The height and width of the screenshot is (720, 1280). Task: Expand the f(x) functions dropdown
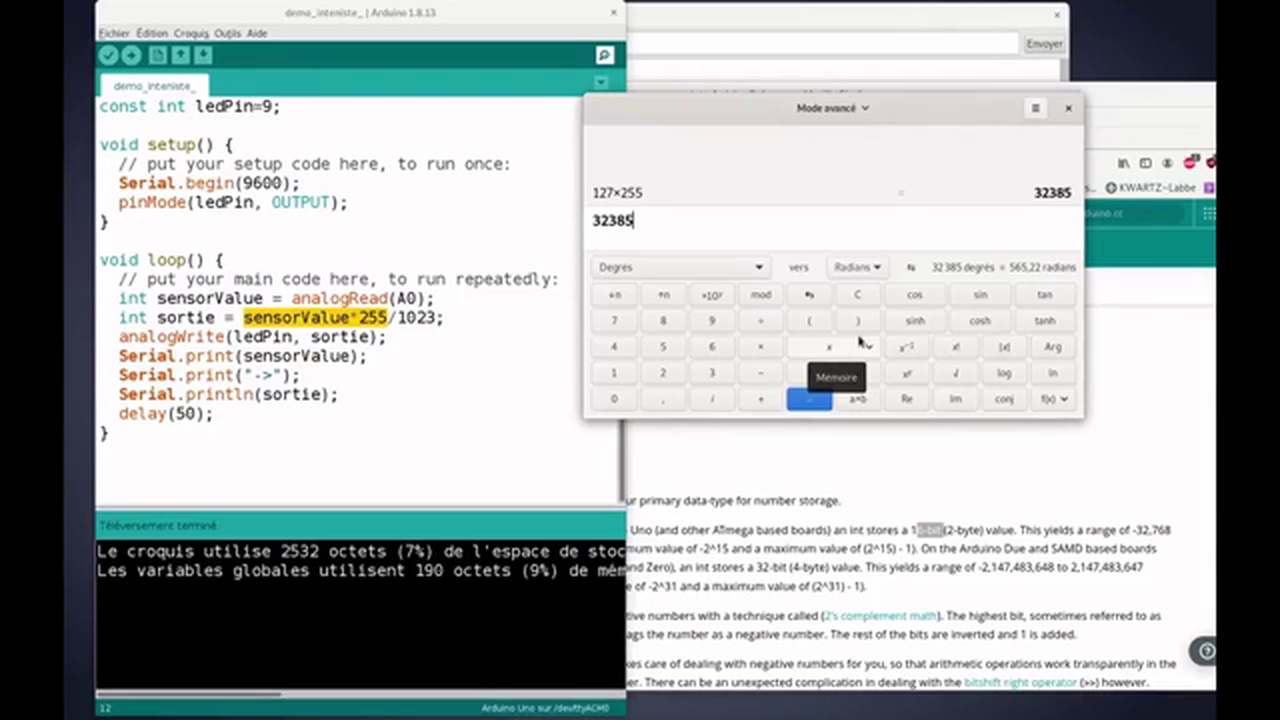(x=1052, y=398)
